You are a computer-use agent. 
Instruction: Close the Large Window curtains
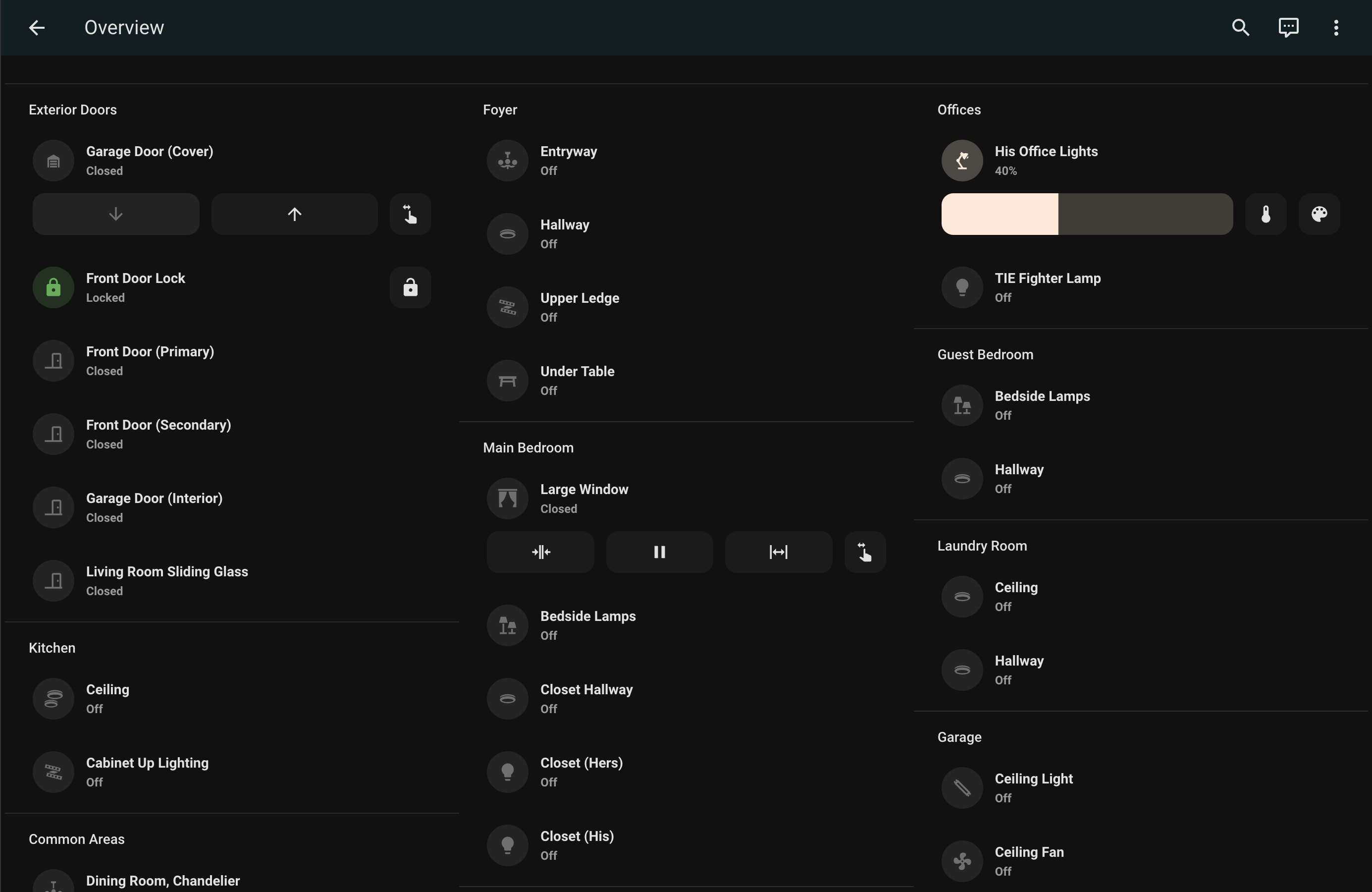pos(540,553)
